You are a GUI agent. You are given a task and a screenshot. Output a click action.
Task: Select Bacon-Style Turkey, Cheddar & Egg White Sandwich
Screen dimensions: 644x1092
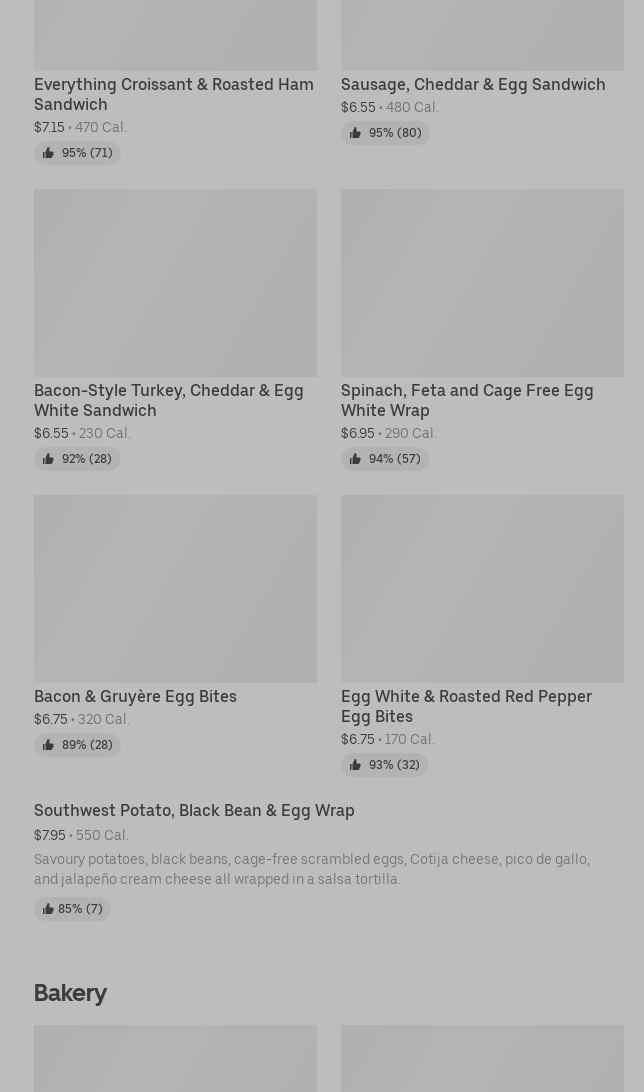(x=168, y=400)
